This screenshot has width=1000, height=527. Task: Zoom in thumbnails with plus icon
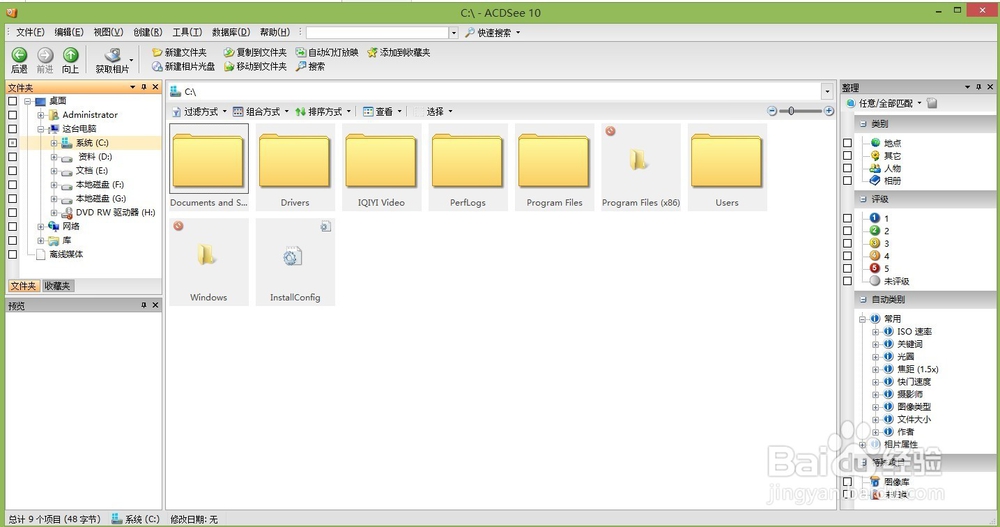click(829, 111)
